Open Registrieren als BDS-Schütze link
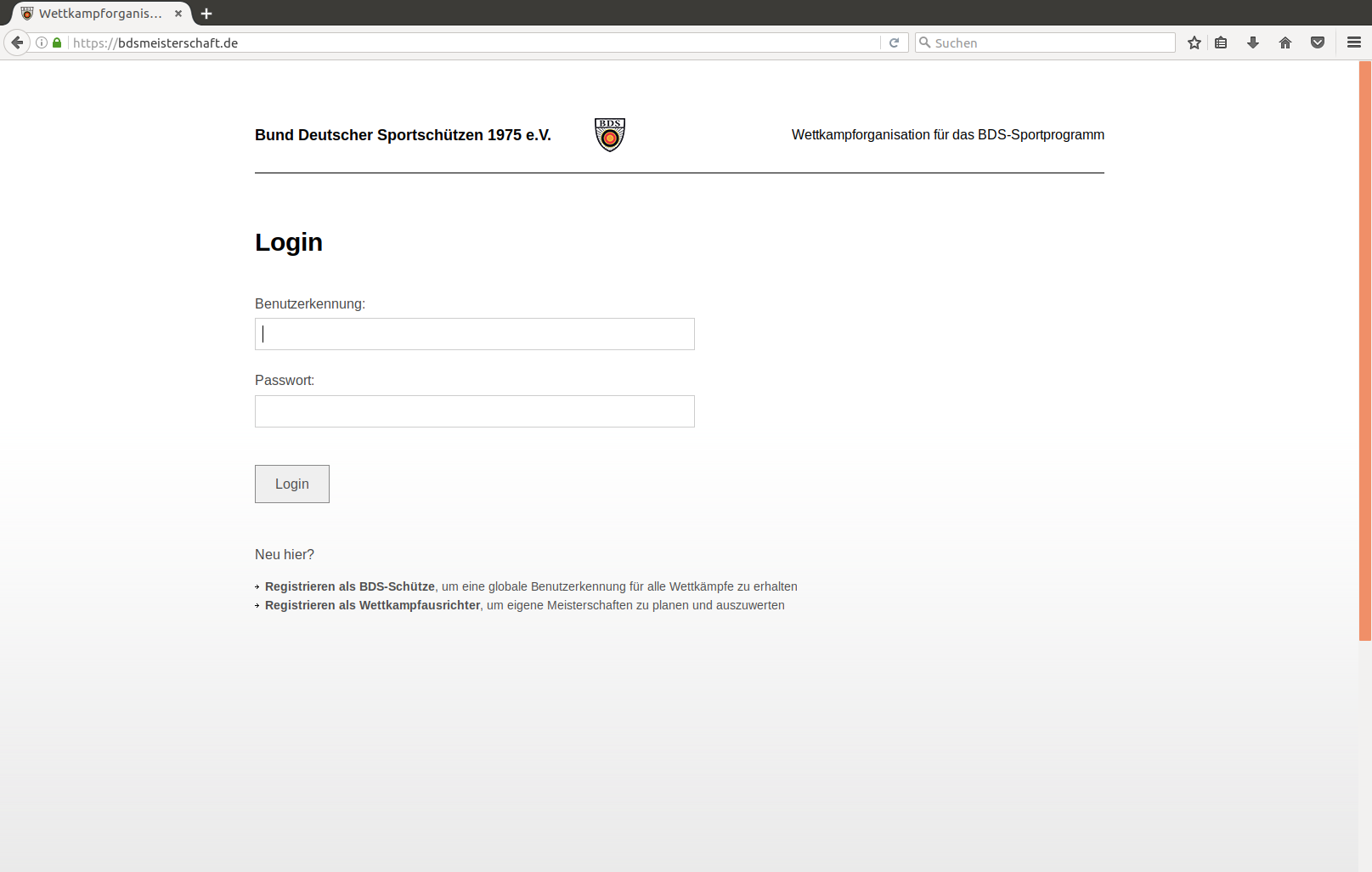The image size is (1372, 872). (349, 586)
